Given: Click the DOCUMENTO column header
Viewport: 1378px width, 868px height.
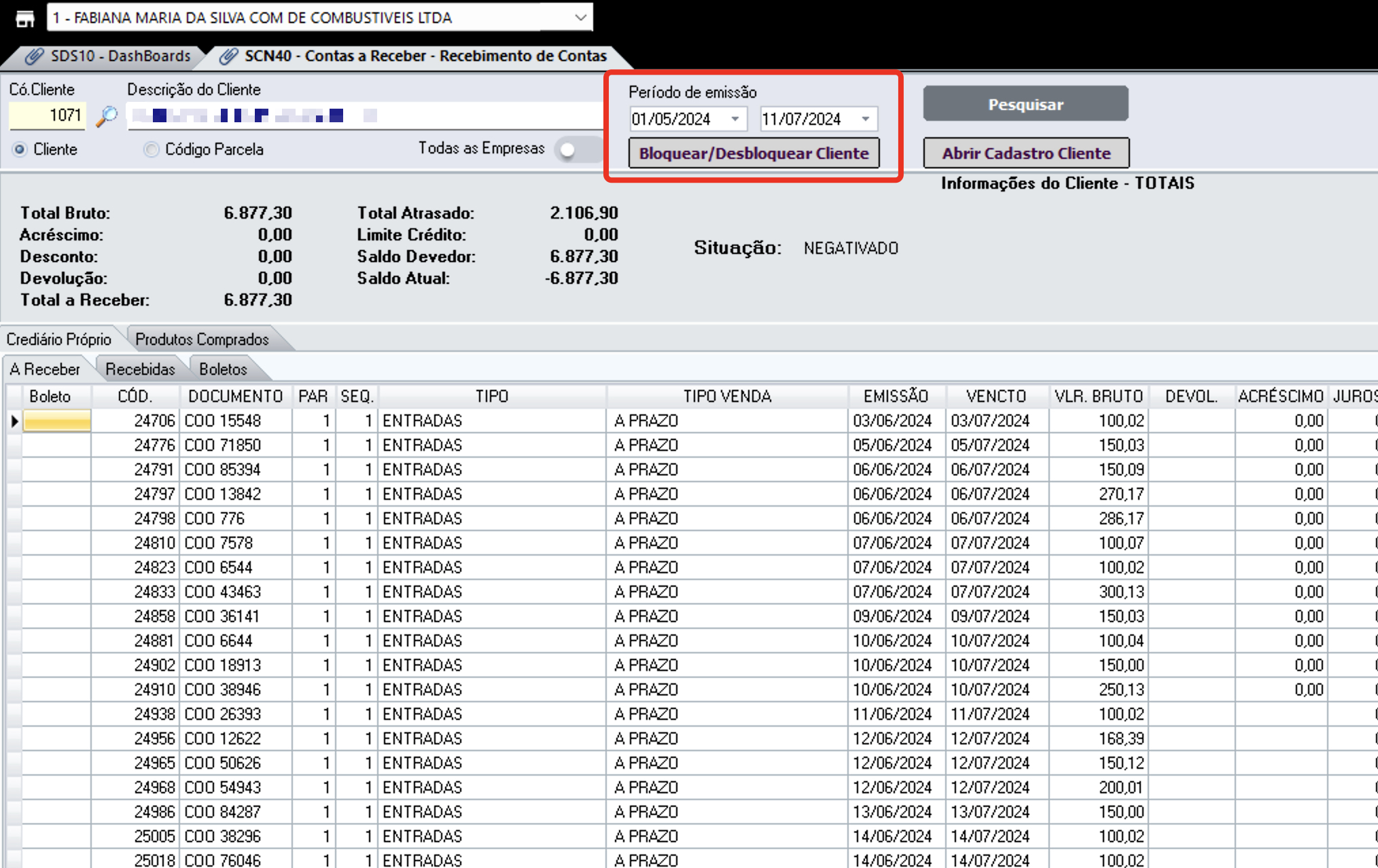Looking at the screenshot, I should [236, 397].
